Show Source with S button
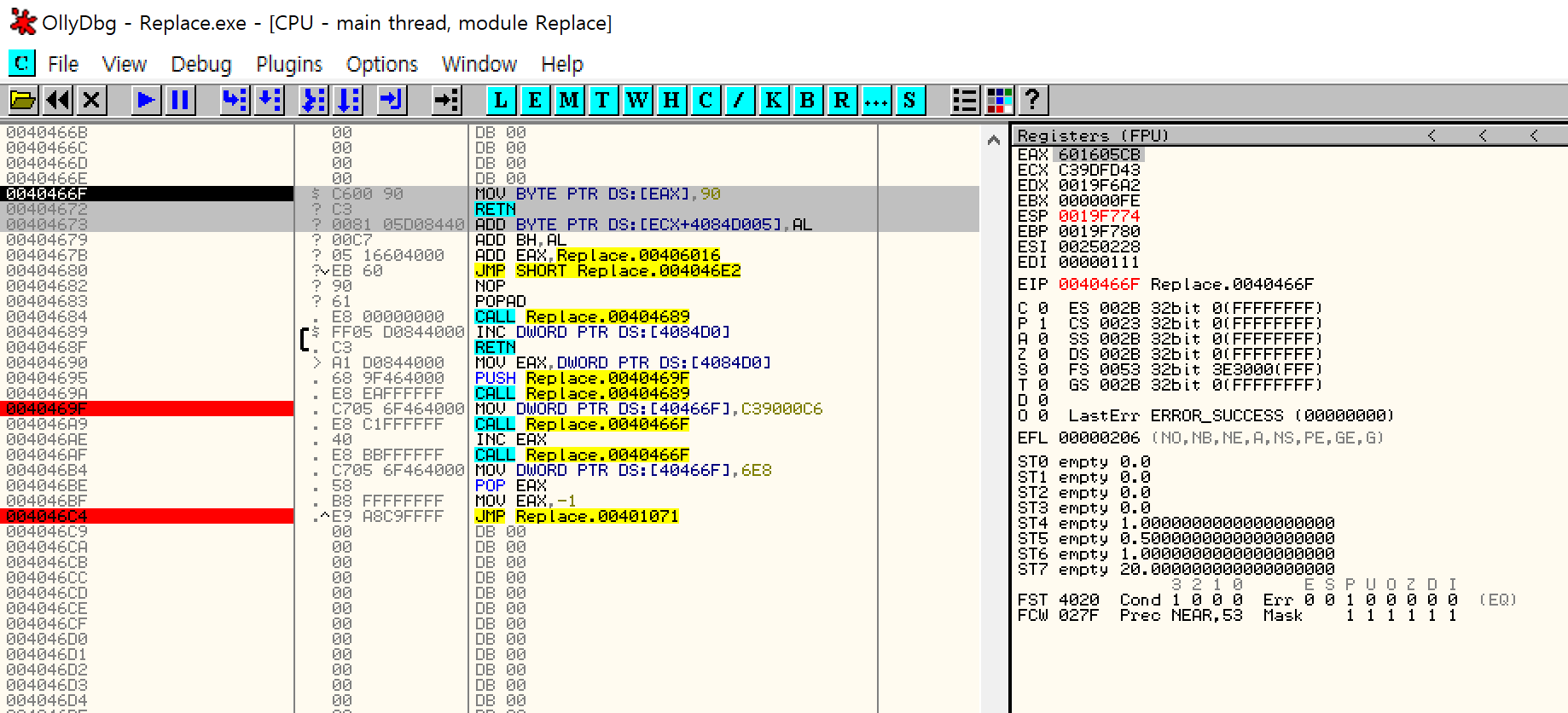The image size is (1568, 713). pos(910,101)
